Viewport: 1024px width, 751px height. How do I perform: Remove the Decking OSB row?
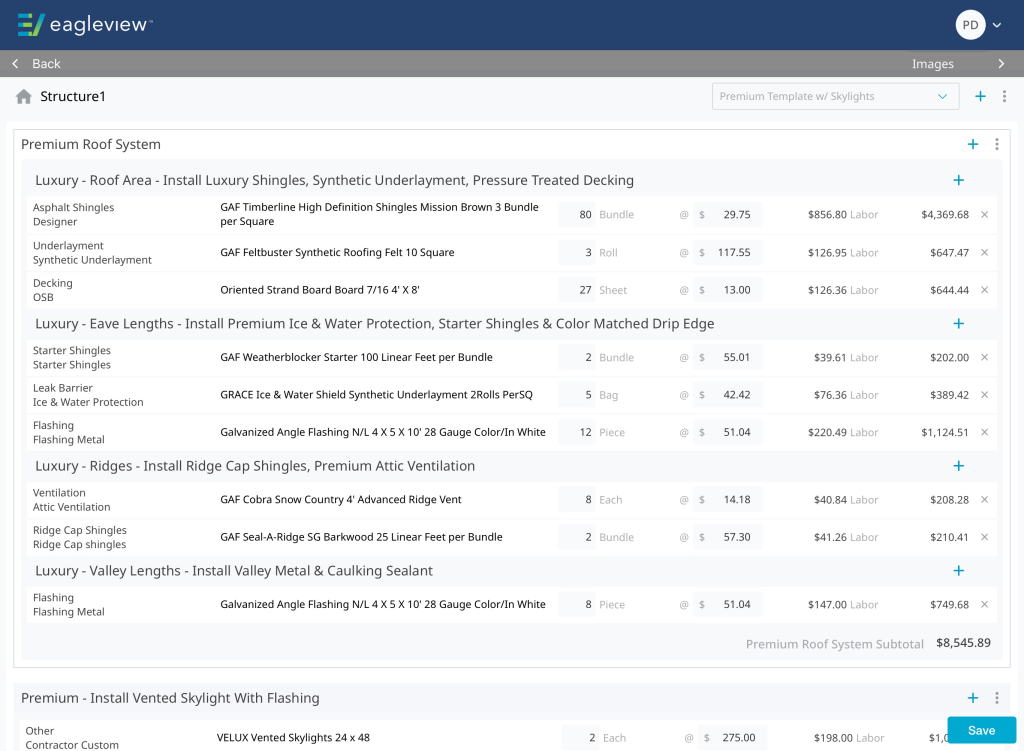985,290
